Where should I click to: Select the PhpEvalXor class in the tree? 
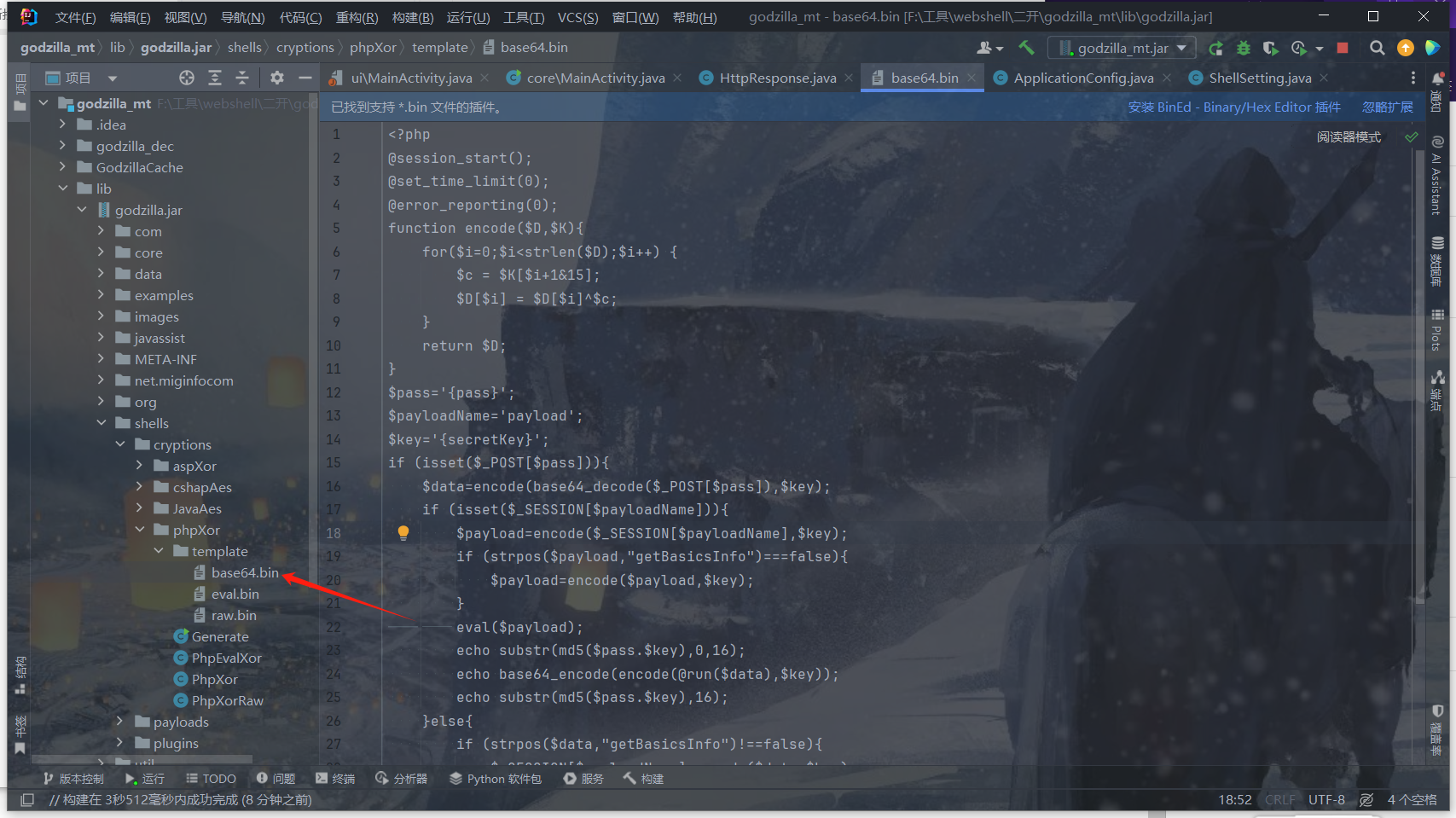tap(227, 658)
